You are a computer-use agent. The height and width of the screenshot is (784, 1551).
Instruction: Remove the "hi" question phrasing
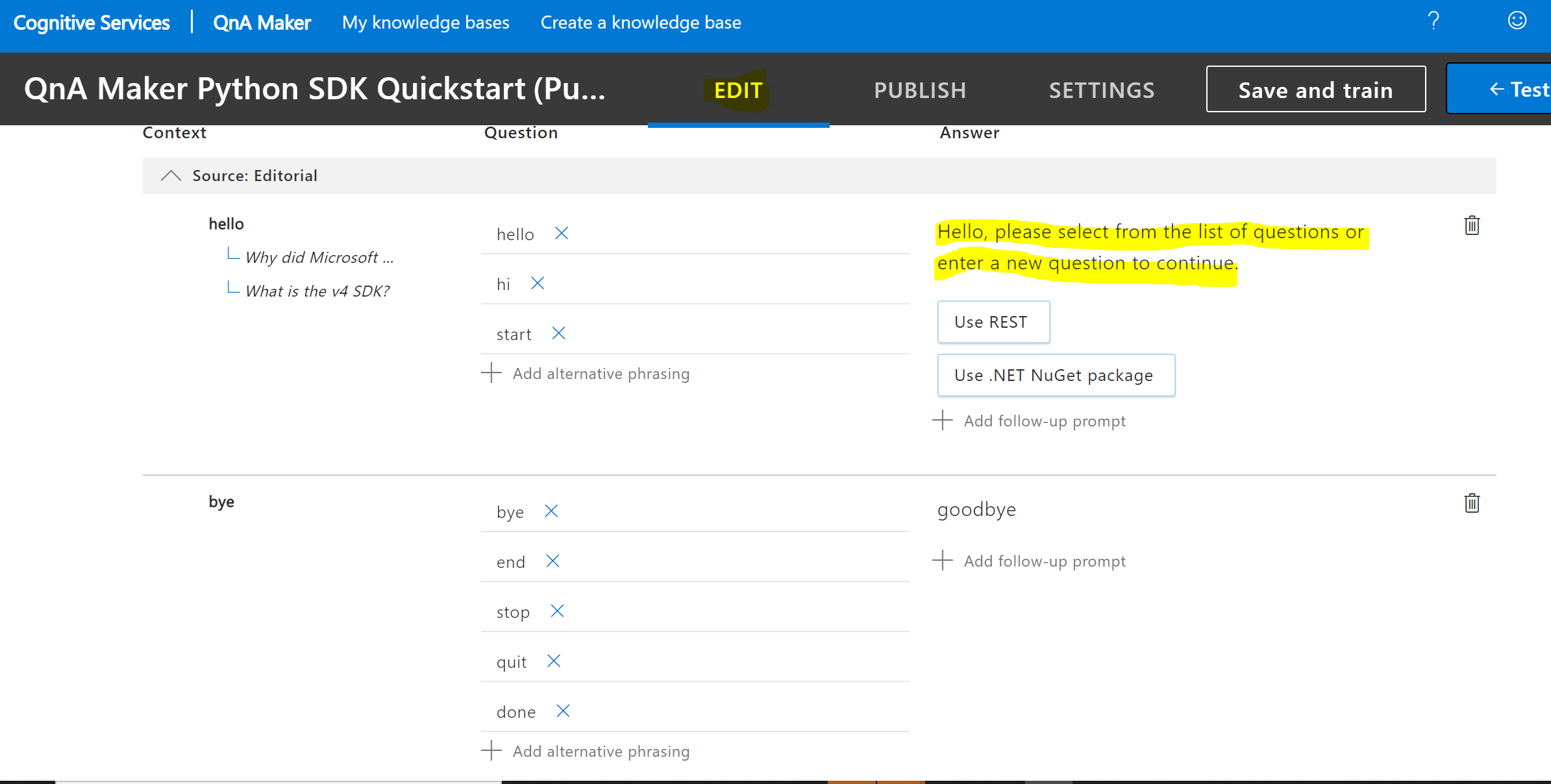[538, 283]
